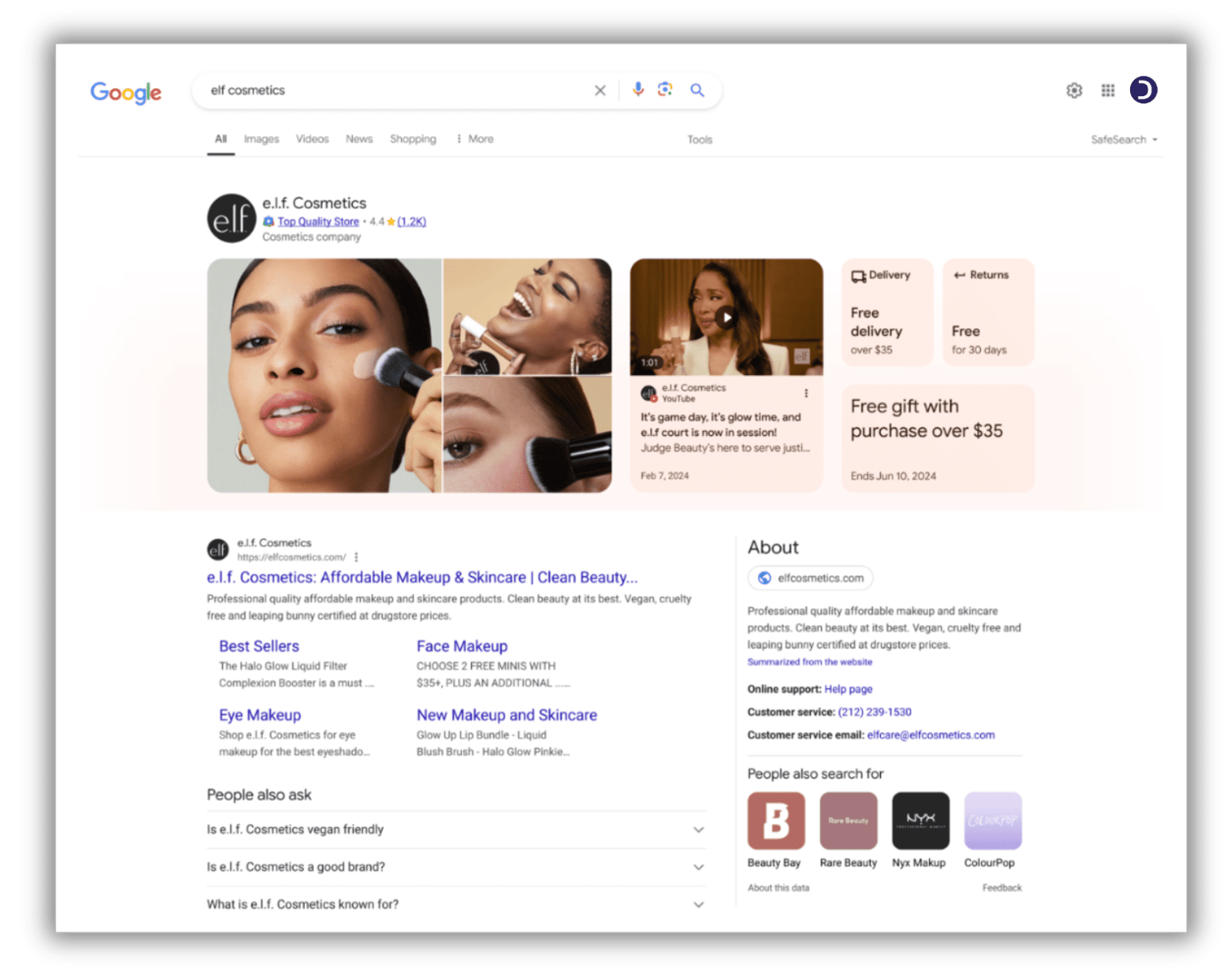This screenshot has height=976, width=1232.
Task: Open the SafeSearch dropdown
Action: 1124,140
